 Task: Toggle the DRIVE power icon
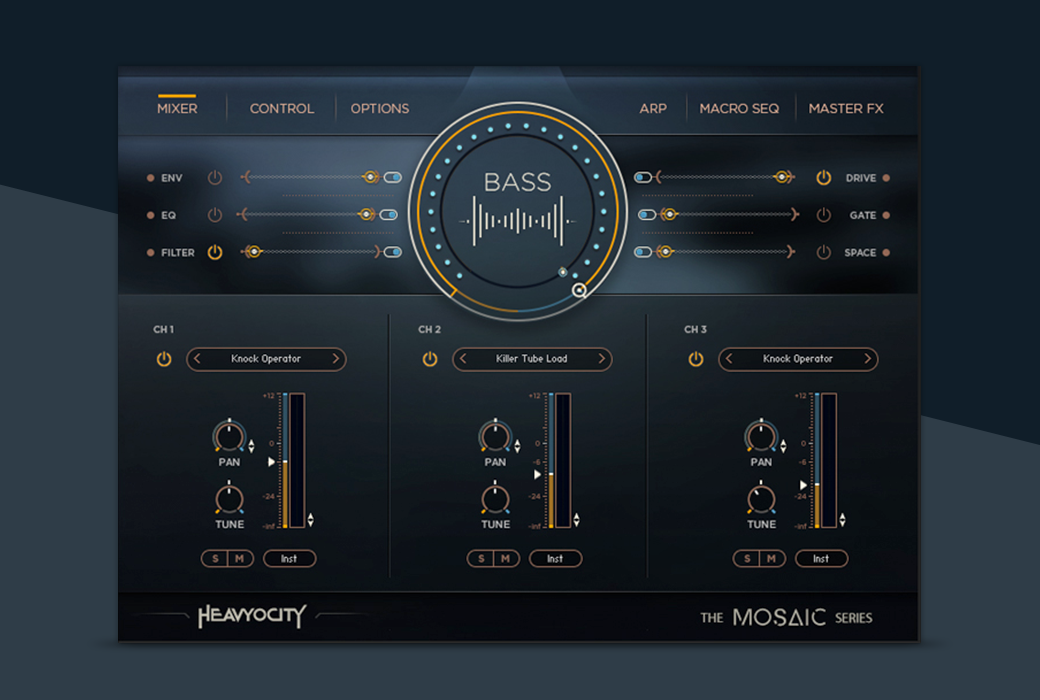click(823, 177)
